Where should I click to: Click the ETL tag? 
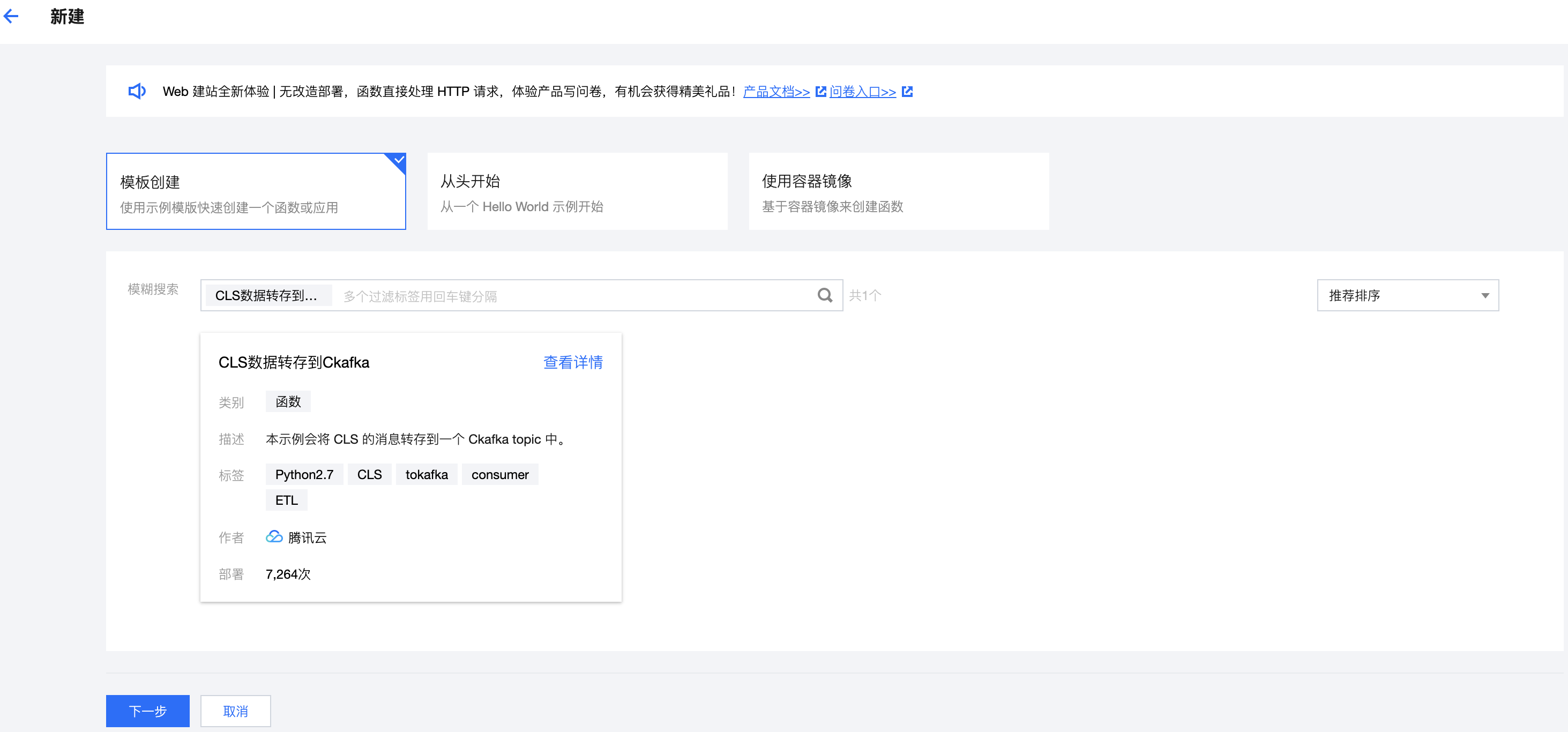pos(287,500)
